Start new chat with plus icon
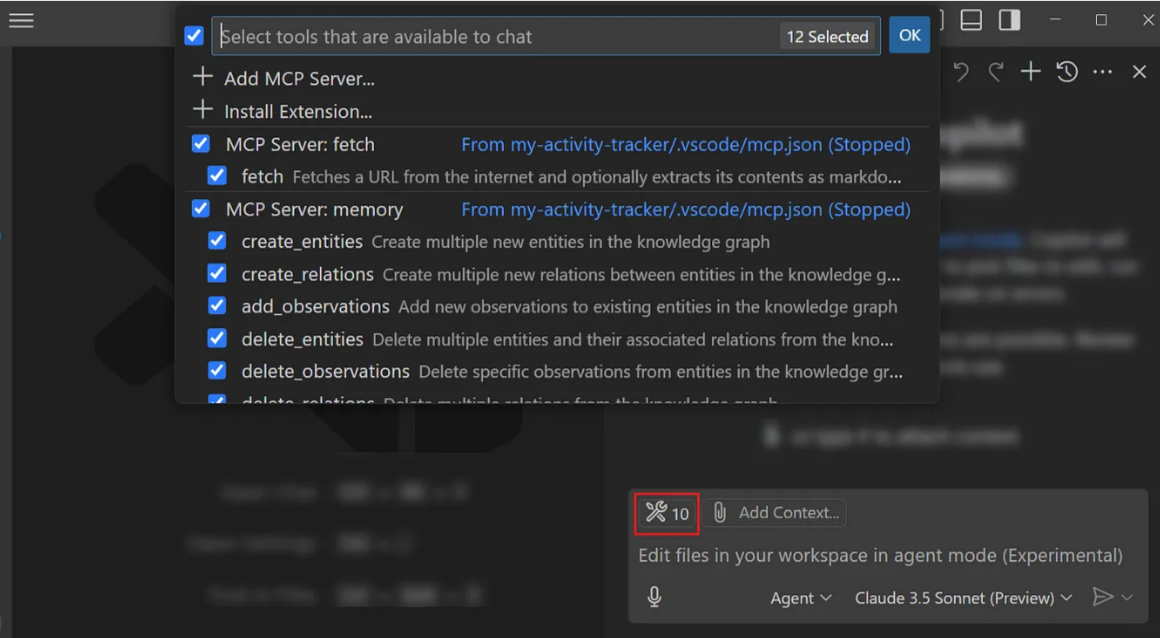The width and height of the screenshot is (1160, 638). [1031, 72]
